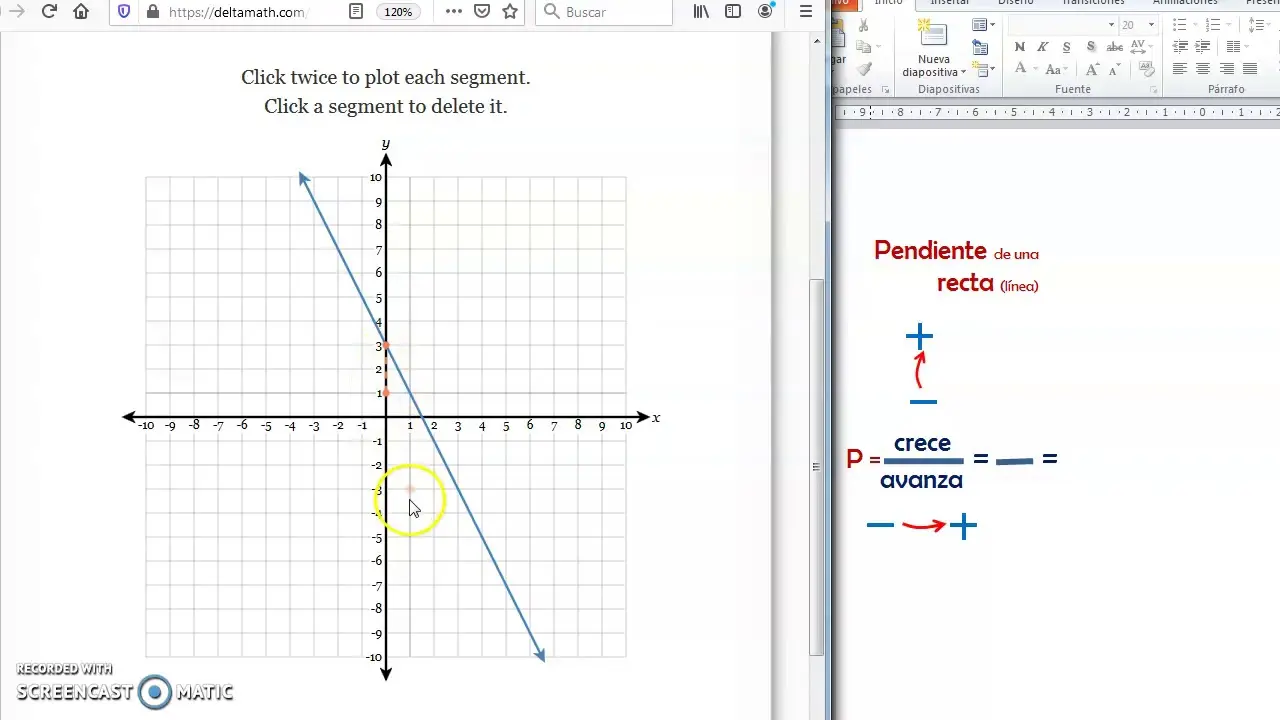Open line spacing dropdown in PowerPoint
The image size is (1280, 720).
[x=1257, y=25]
